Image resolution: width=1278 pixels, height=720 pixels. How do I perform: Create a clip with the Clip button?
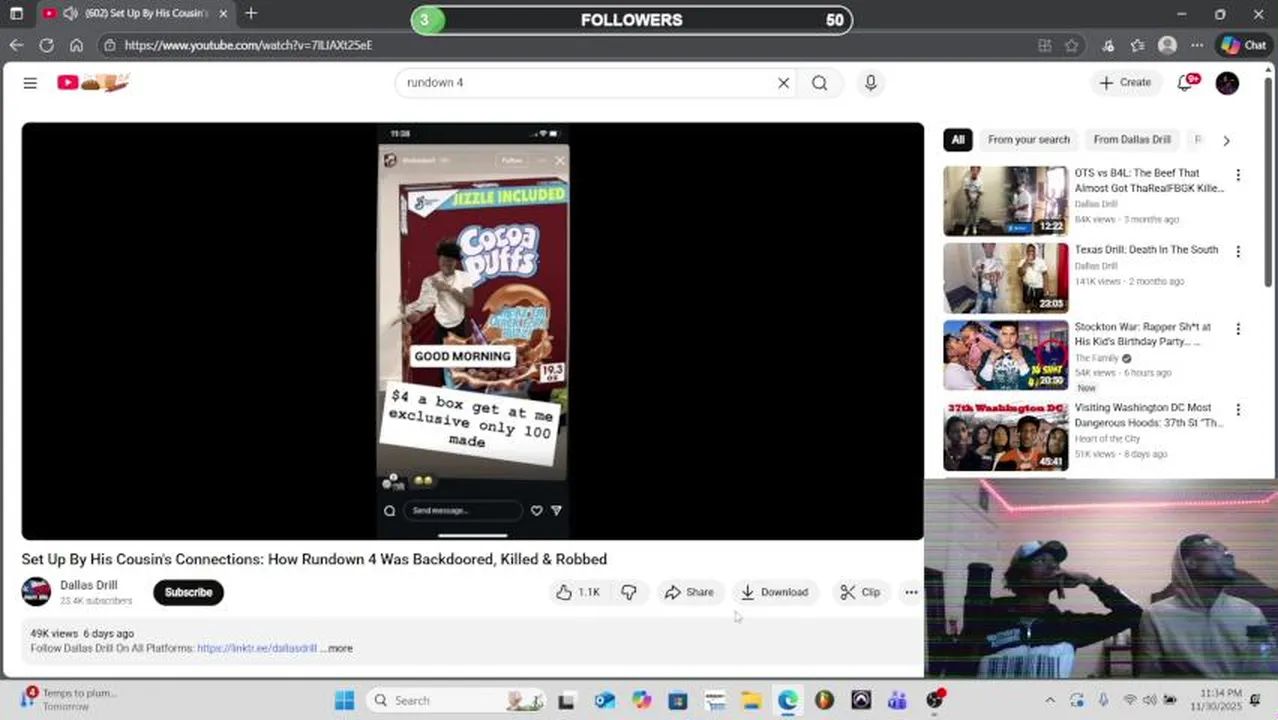[x=860, y=592]
